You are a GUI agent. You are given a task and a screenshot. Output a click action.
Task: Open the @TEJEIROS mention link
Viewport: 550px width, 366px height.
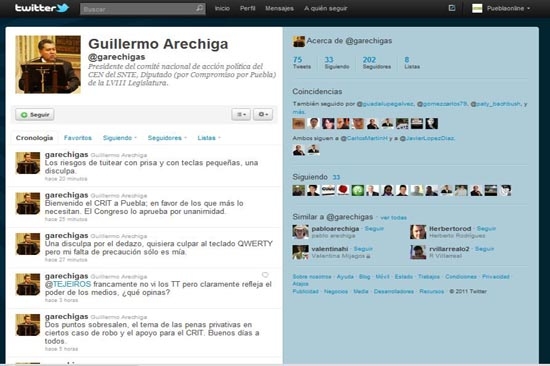68,284
